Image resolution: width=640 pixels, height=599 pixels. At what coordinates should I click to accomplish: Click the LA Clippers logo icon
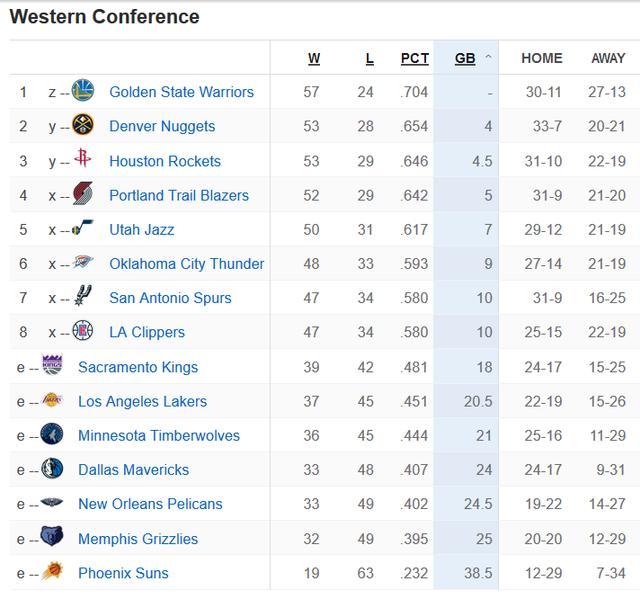click(83, 332)
